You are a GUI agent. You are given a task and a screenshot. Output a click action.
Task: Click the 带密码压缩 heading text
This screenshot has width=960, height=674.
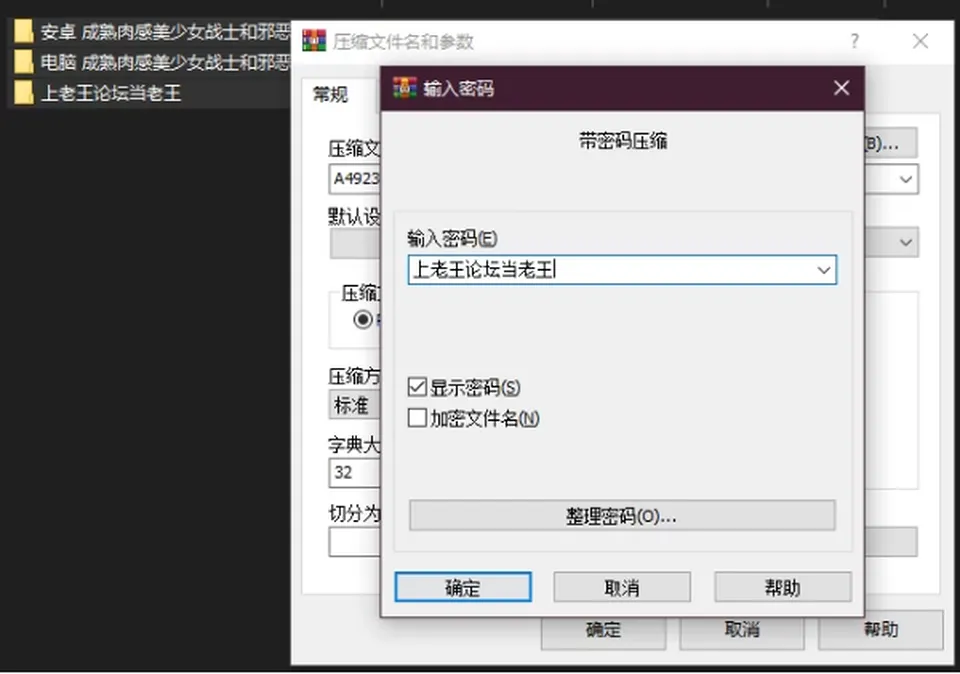[x=623, y=141]
